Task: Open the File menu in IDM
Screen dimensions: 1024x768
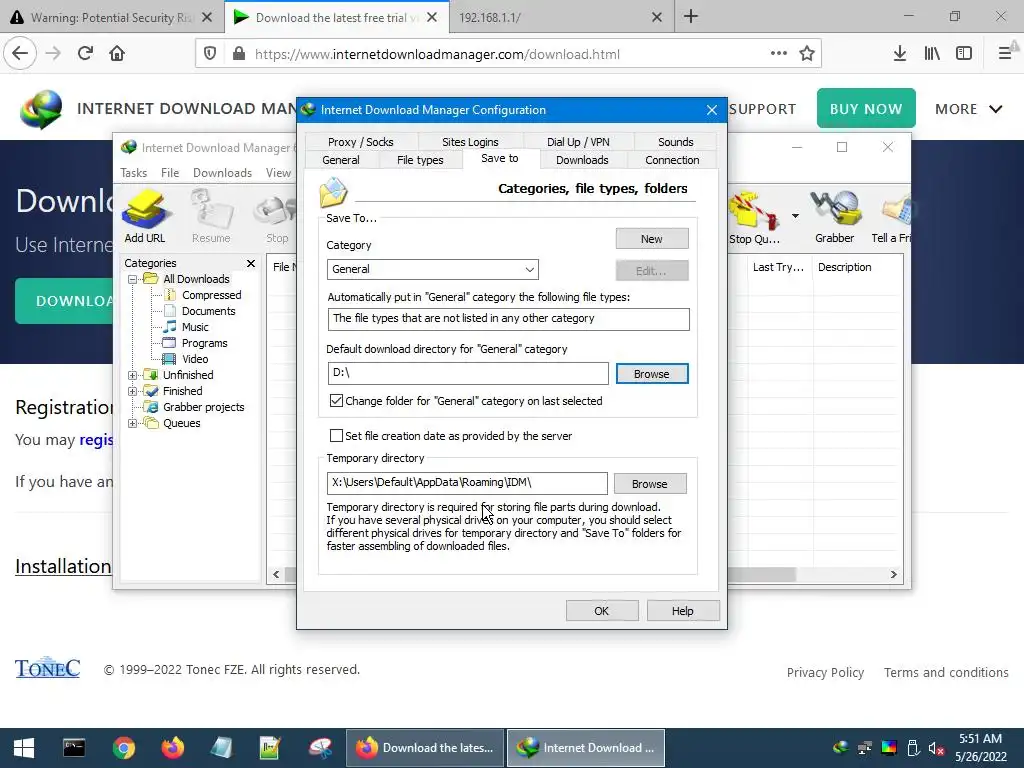Action: click(170, 173)
